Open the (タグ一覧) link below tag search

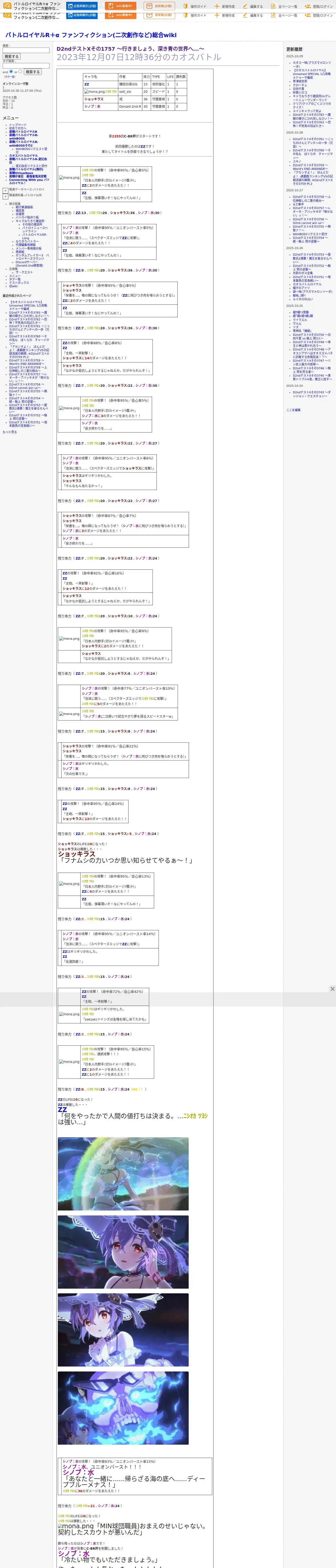[9, 77]
